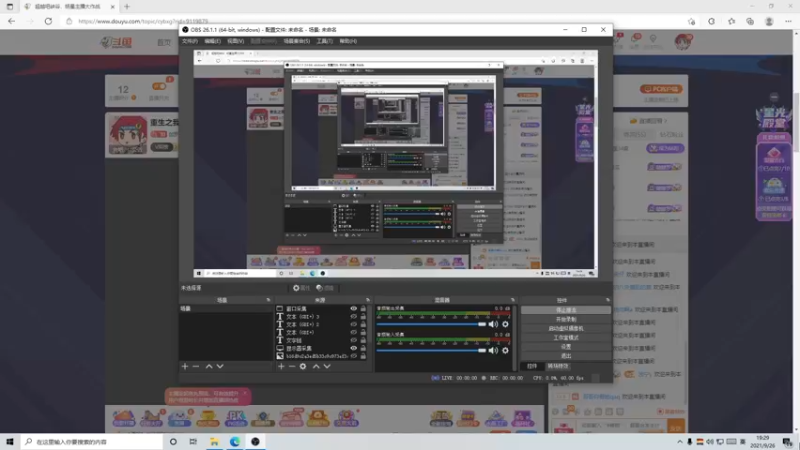Lock the 文本 (GDI+) 3 source
The image size is (800, 450).
coord(363,316)
